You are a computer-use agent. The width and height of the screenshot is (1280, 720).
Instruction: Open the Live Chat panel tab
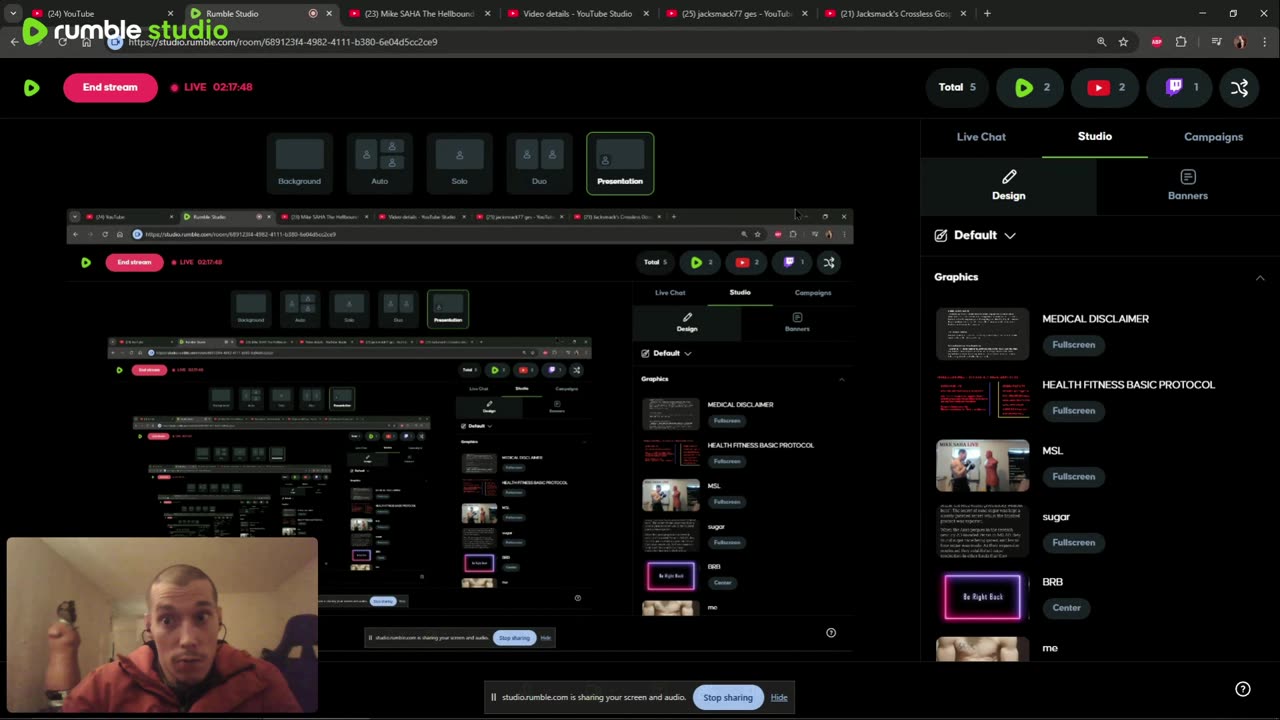pos(981,137)
